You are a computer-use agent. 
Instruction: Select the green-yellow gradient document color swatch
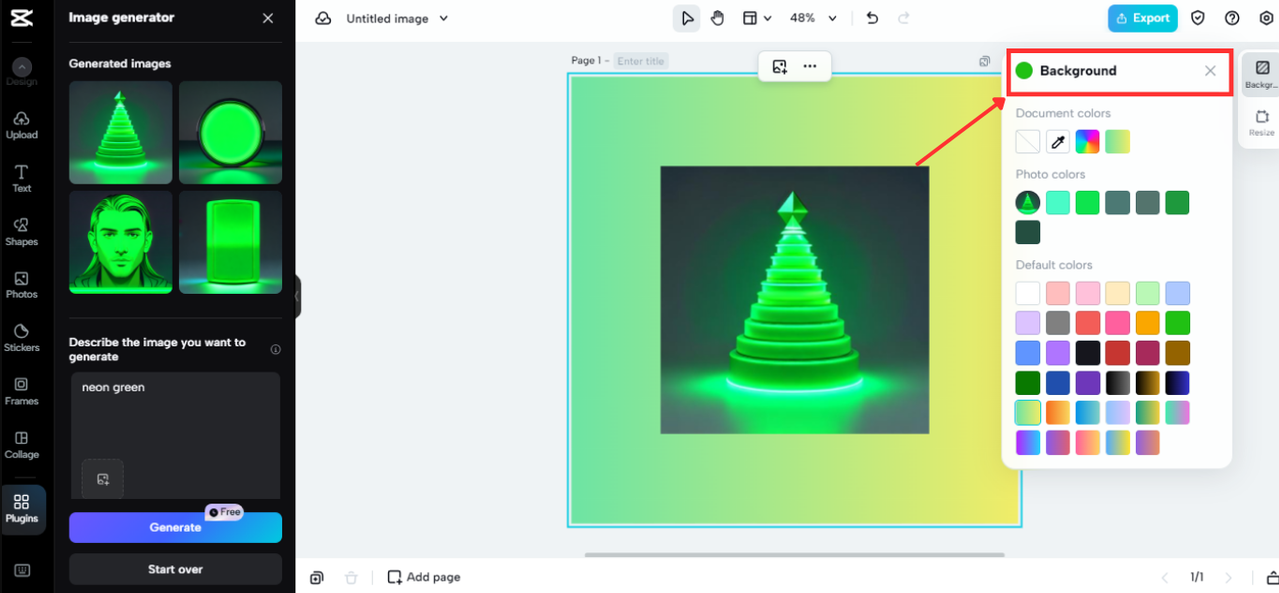1118,142
